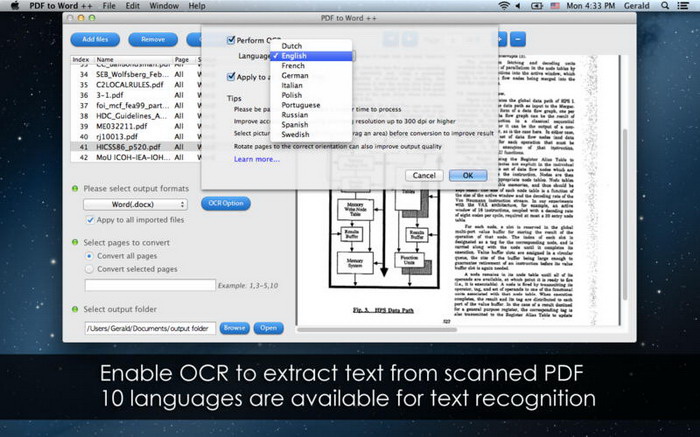700x437 pixels.
Task: Click the Open output folder button
Action: pos(268,328)
